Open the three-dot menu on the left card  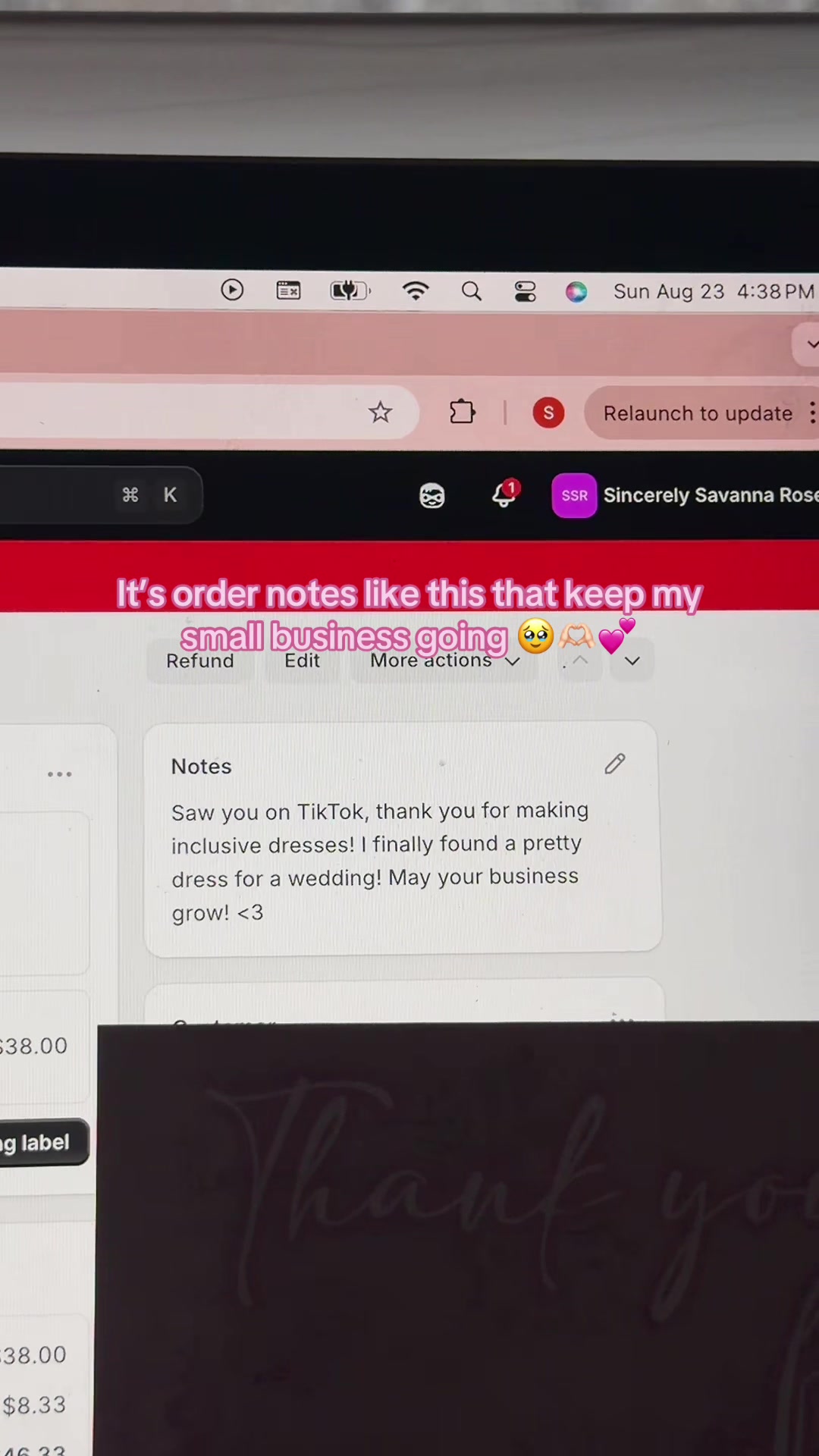59,774
